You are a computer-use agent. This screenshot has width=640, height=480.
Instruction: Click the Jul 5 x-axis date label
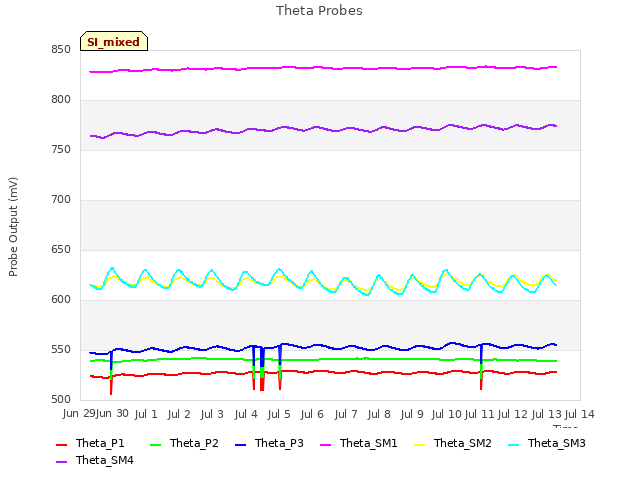pyautogui.click(x=279, y=414)
